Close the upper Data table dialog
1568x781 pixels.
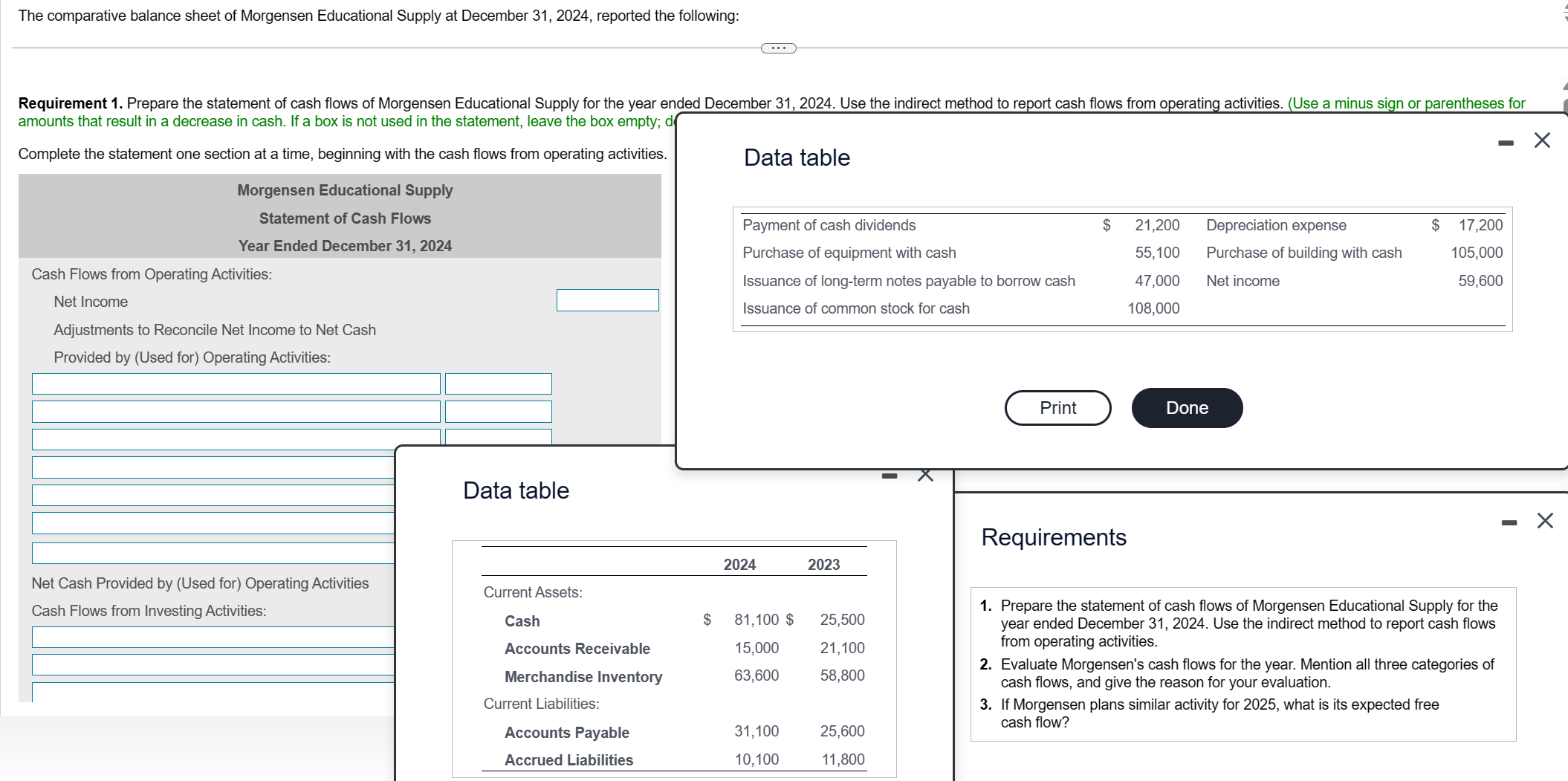[1542, 140]
